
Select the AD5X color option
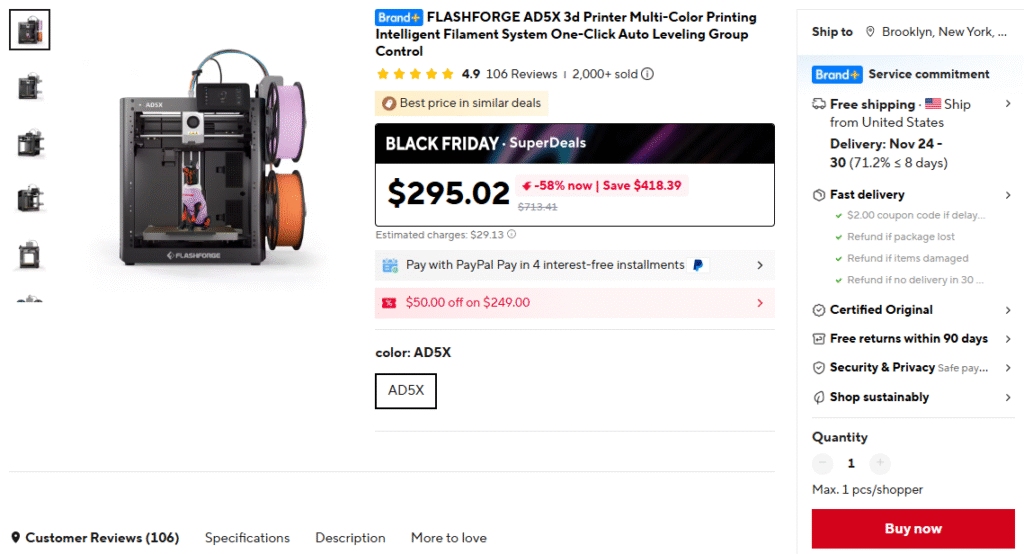406,391
